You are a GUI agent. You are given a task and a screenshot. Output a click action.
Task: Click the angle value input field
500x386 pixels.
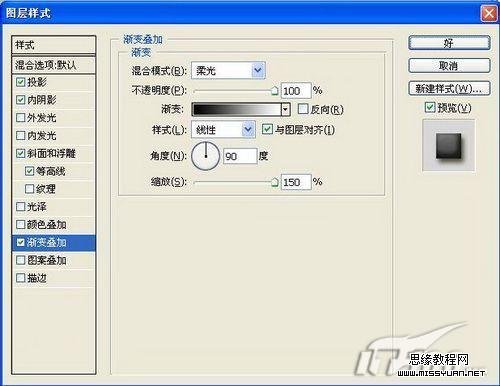pos(240,156)
